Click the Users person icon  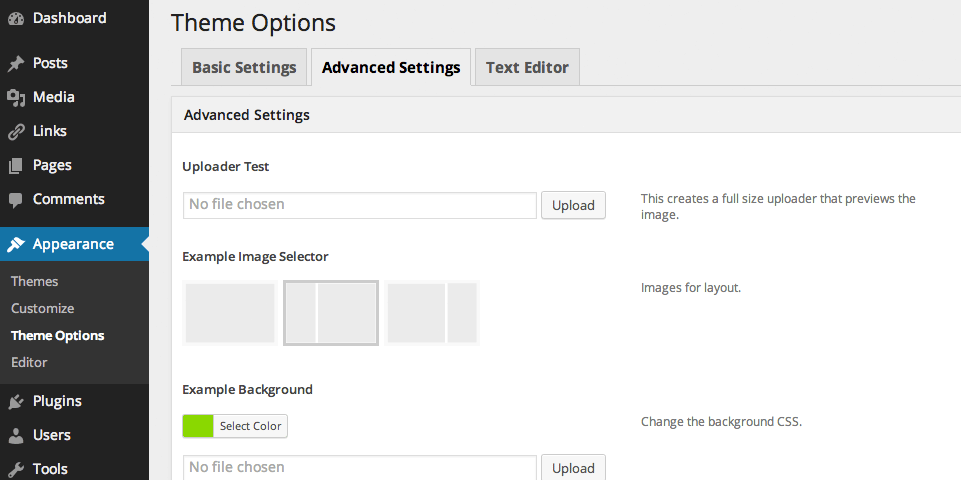(x=16, y=436)
